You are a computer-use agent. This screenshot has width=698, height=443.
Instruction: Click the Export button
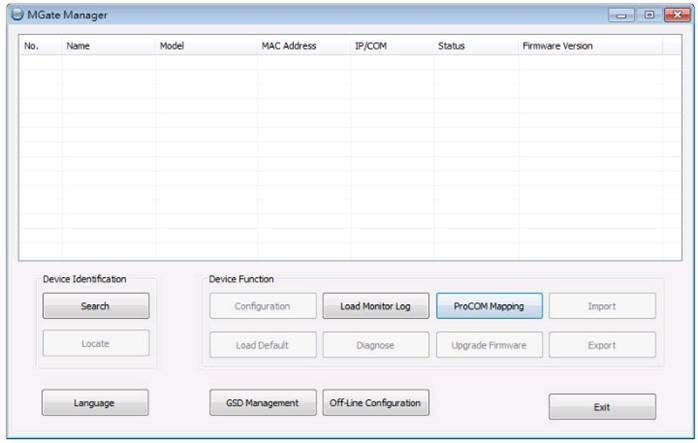602,345
